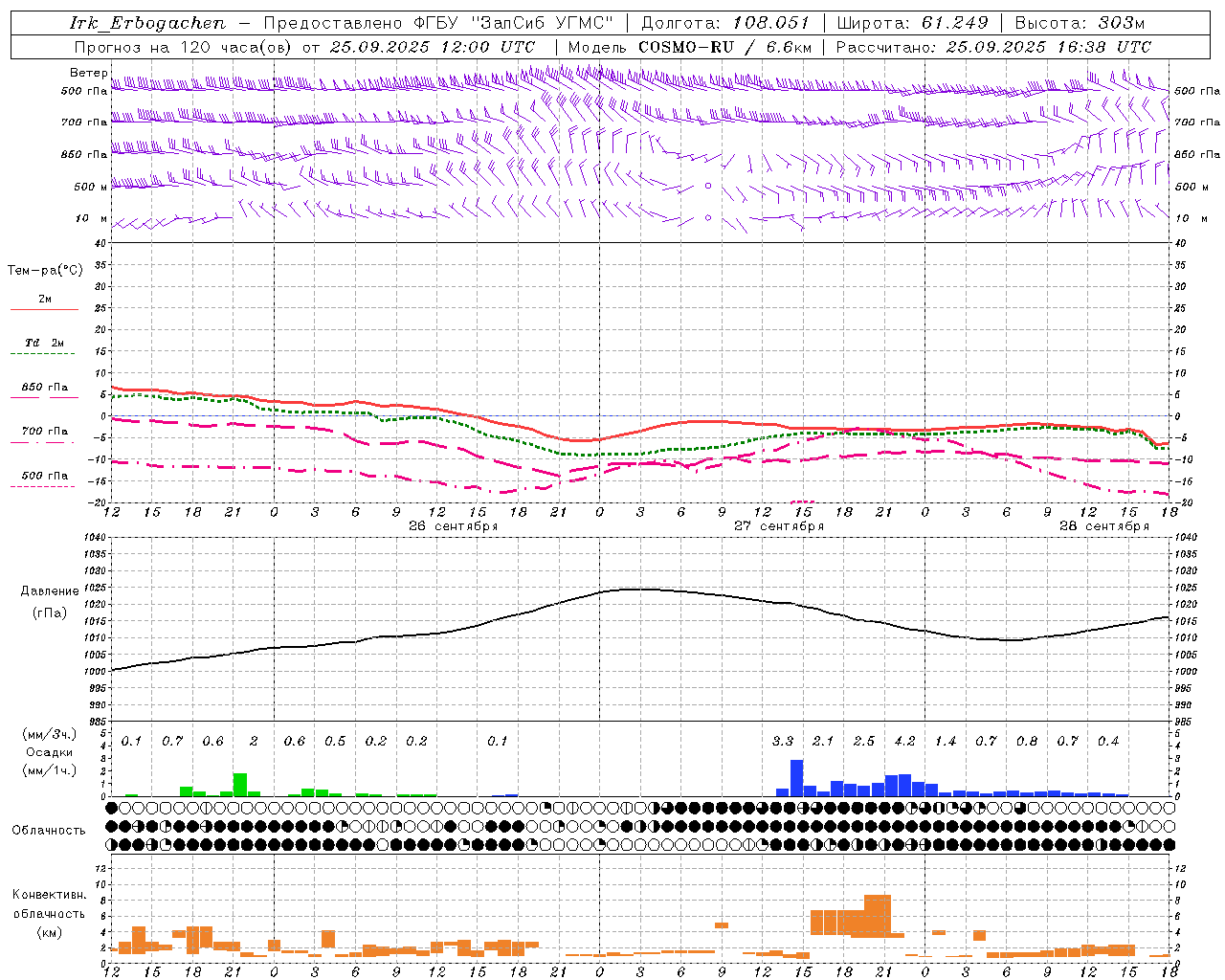This screenshot has height=980, width=1225.
Task: Click the red line sample under the 2м legend
Action: [44, 310]
